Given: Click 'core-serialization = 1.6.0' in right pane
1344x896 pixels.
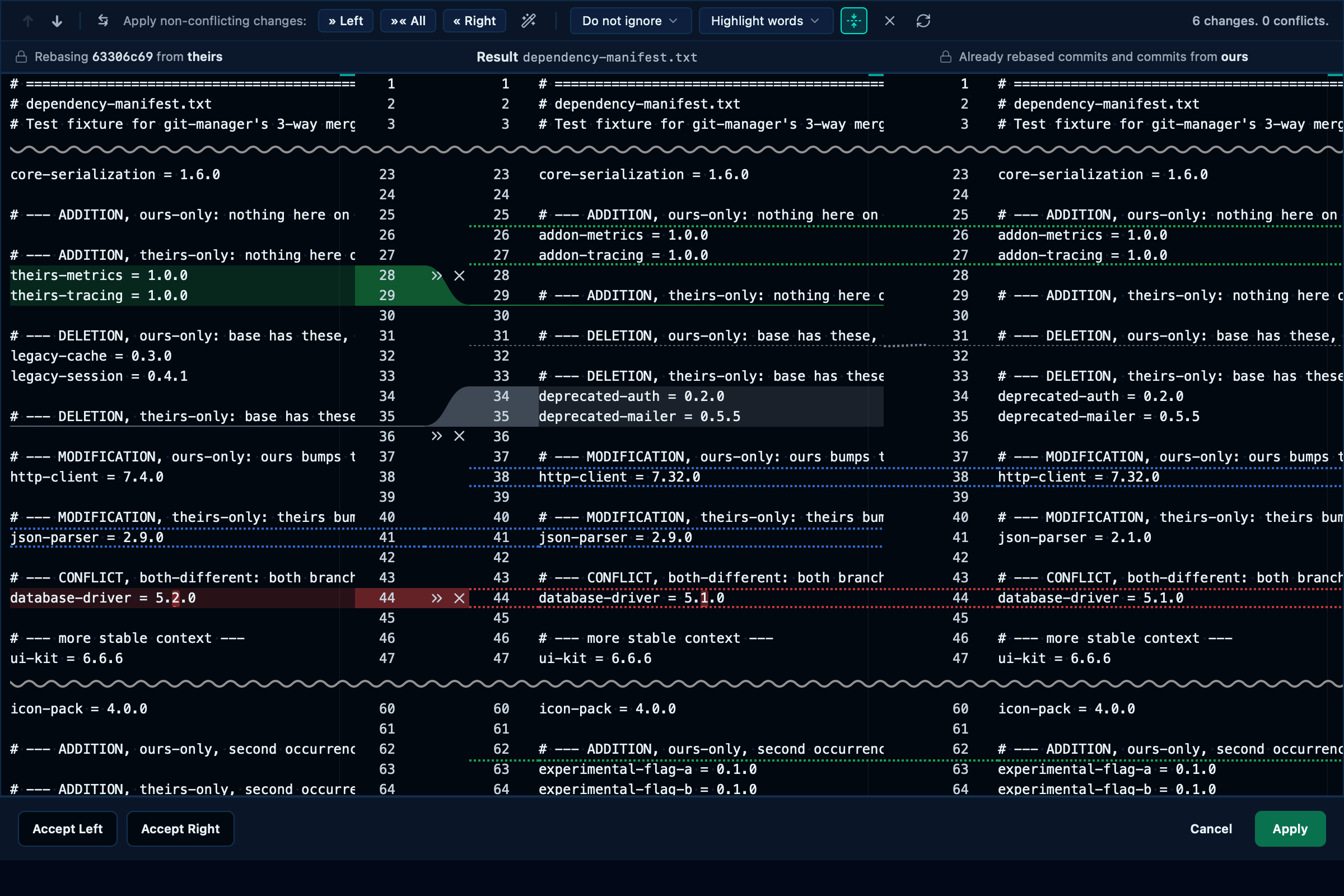Looking at the screenshot, I should (x=1103, y=175).
